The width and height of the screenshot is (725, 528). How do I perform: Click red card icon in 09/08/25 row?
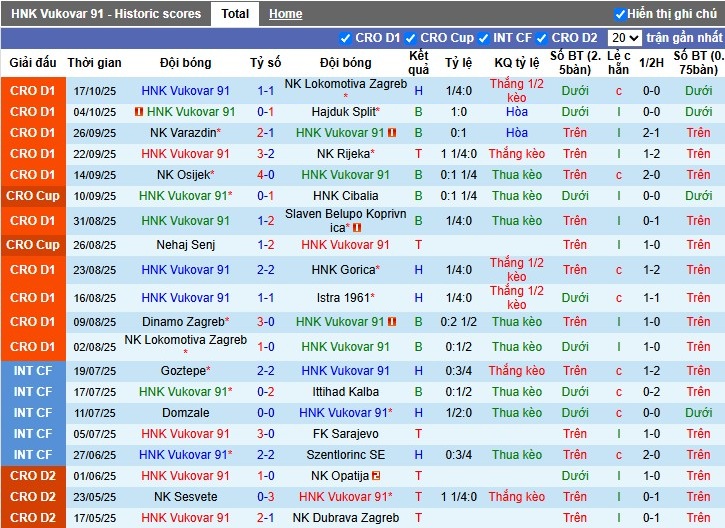tap(392, 322)
